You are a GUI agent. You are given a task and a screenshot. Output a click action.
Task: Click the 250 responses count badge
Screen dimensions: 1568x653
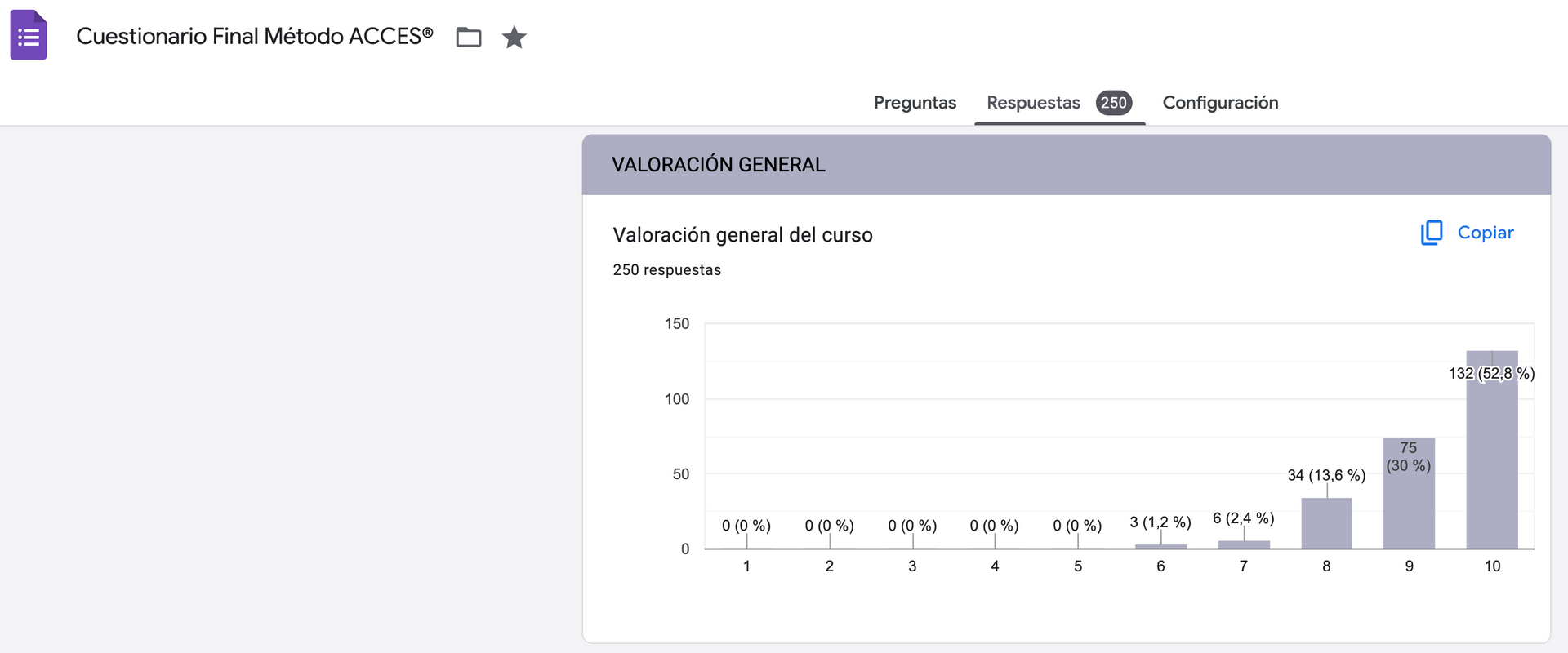point(1114,103)
